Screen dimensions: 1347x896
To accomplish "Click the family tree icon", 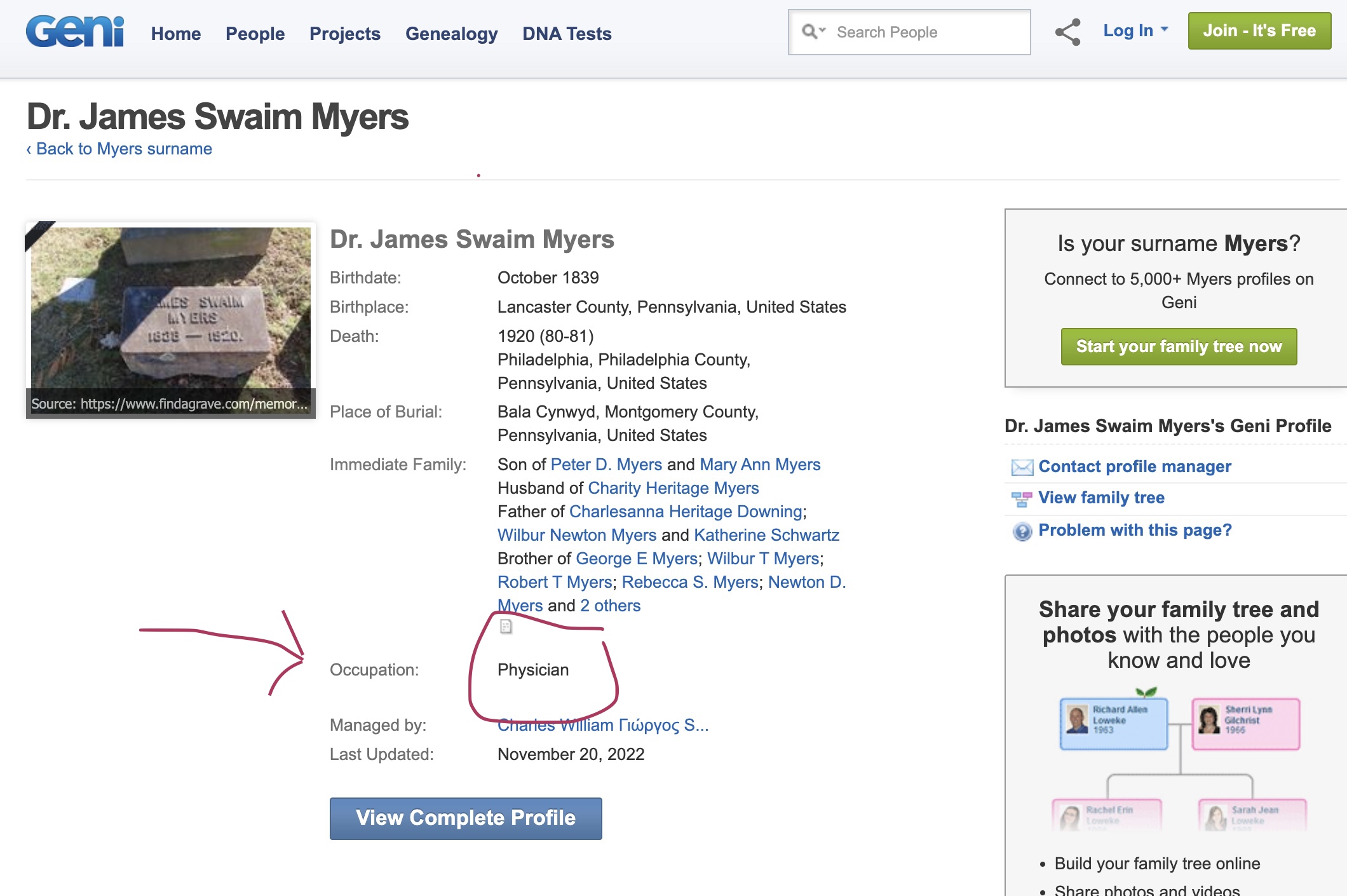I will tap(1022, 499).
